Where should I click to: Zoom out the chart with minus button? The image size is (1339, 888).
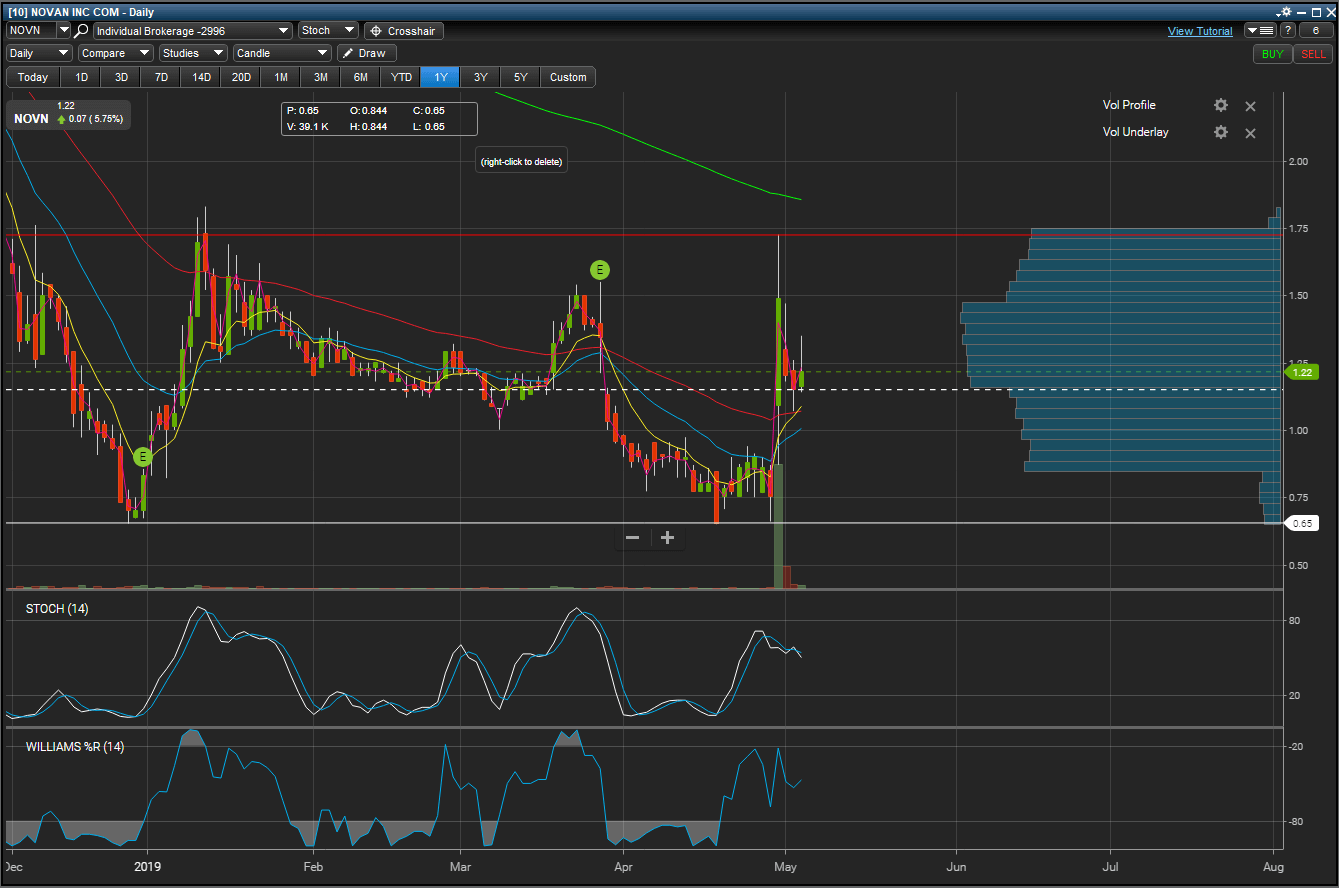click(632, 538)
